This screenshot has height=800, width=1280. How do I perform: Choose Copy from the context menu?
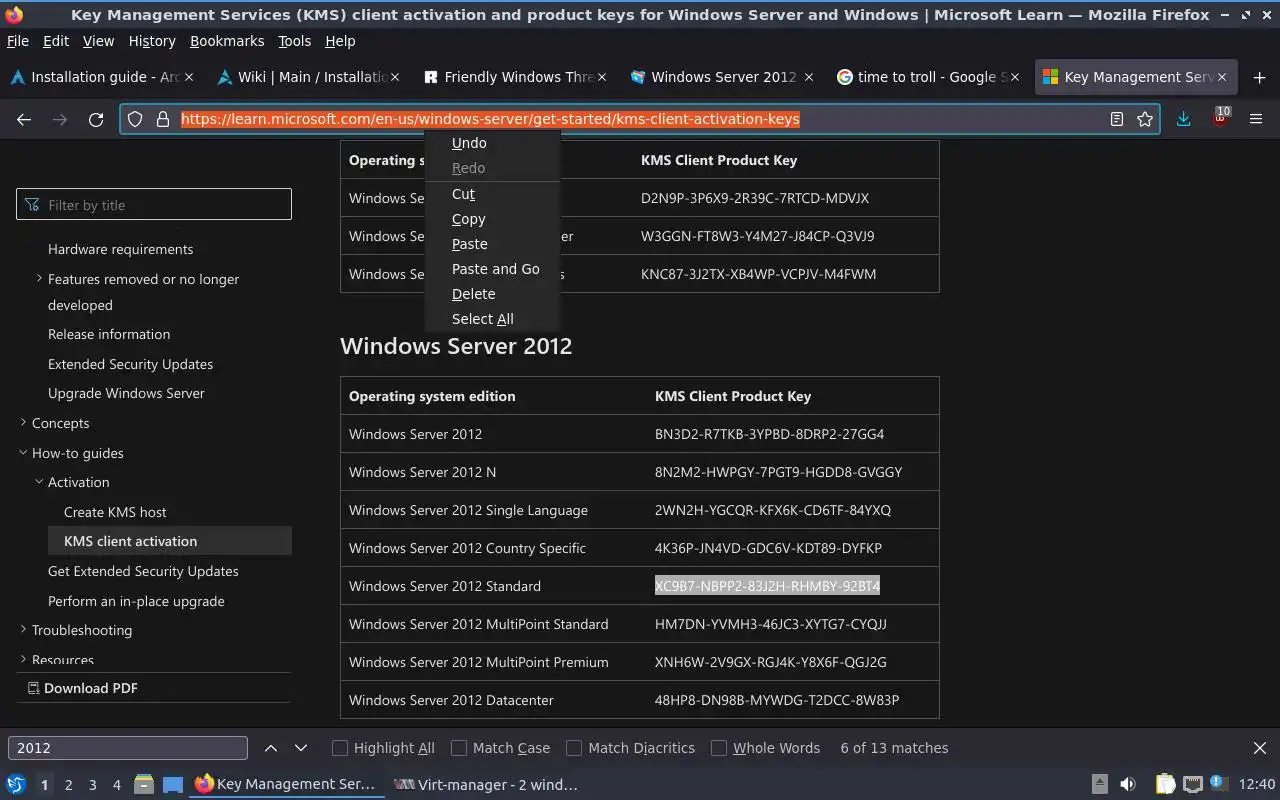(492, 219)
